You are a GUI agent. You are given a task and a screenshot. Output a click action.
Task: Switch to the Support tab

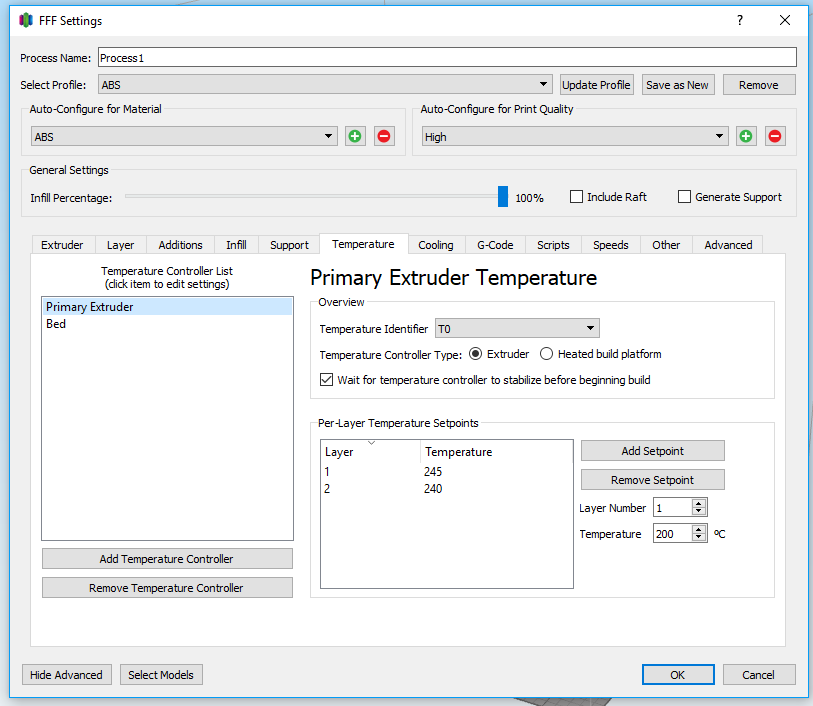289,245
